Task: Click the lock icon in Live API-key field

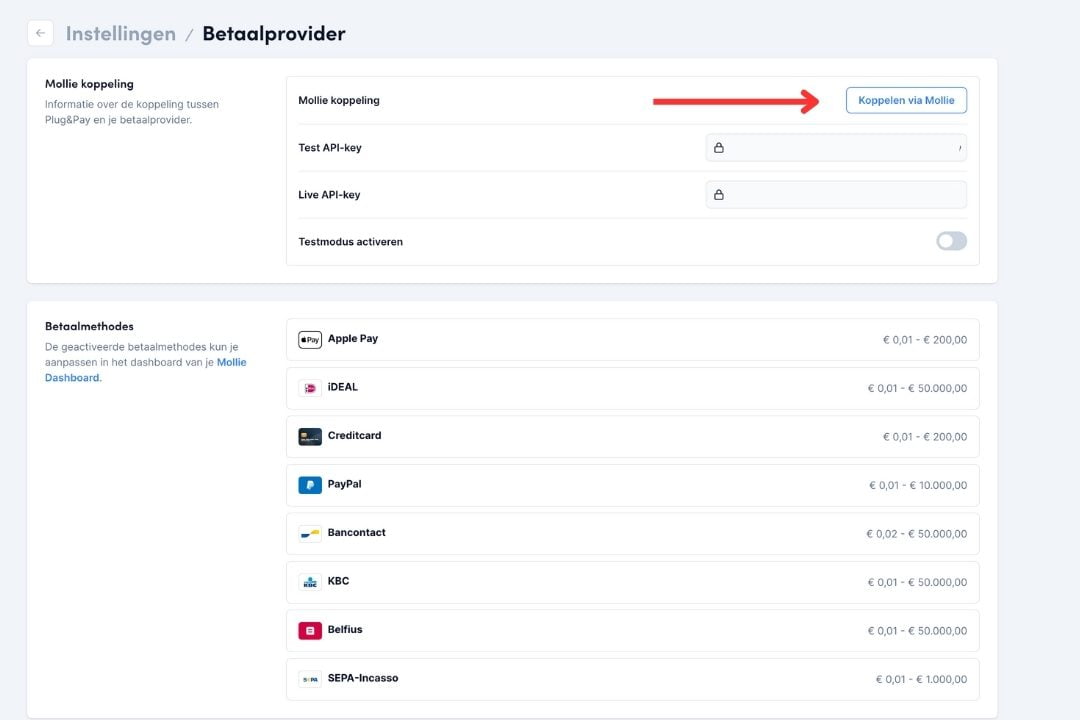Action: (x=718, y=195)
